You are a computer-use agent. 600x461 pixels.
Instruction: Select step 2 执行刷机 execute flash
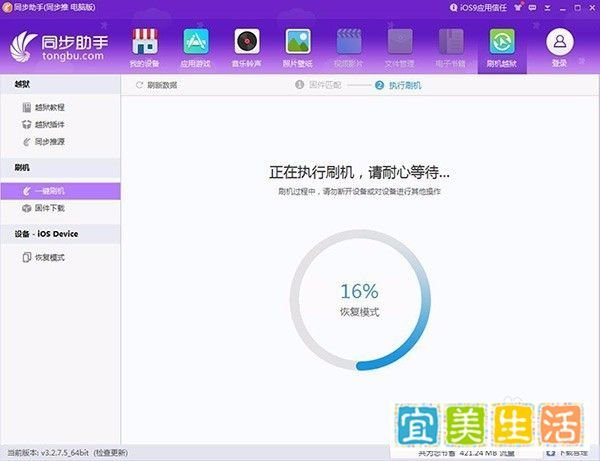(x=398, y=85)
